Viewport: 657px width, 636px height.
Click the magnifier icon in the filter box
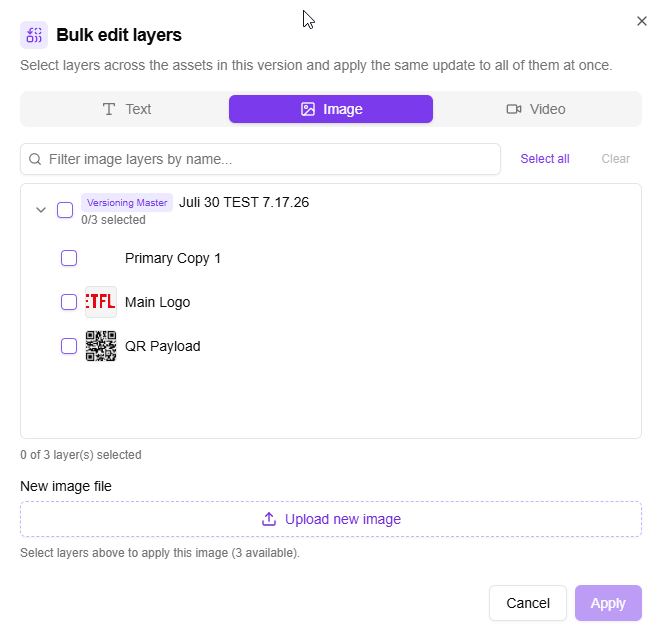35,159
